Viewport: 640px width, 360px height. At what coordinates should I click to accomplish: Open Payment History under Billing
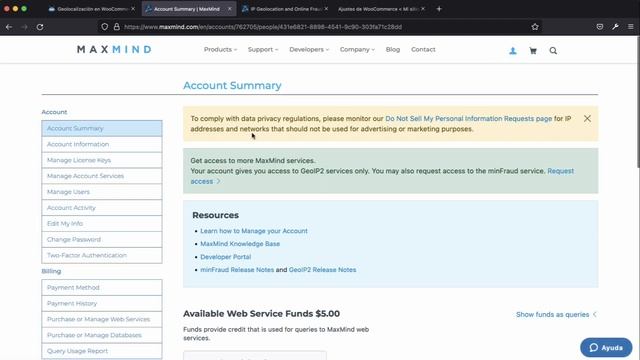[102, 303]
